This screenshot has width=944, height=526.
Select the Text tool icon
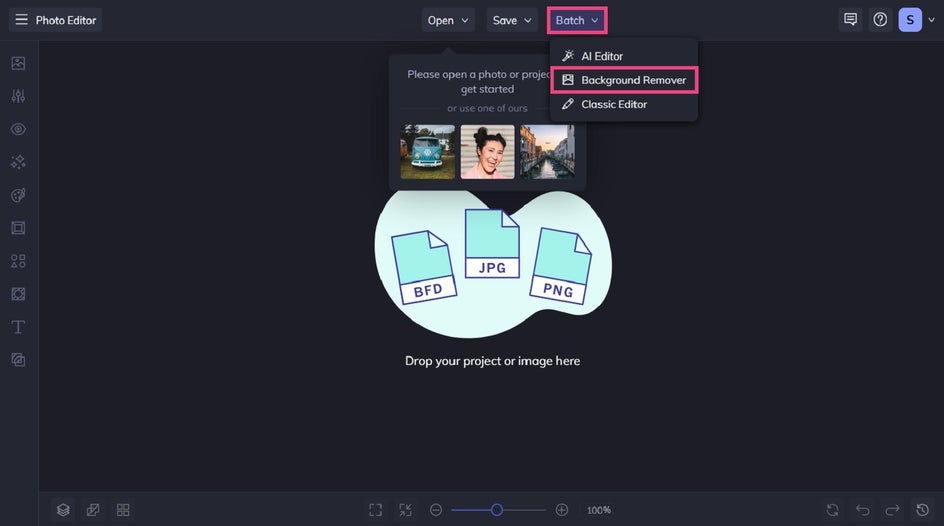(x=18, y=327)
